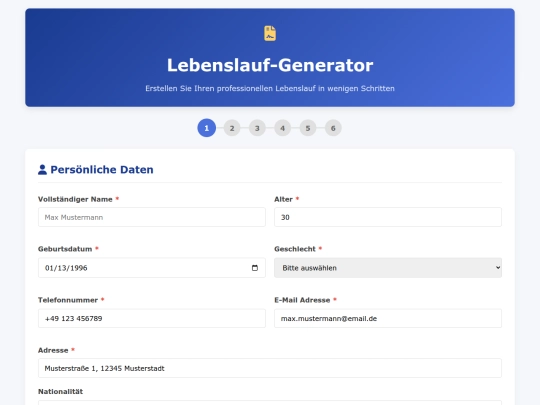Go to step 2 in progress indicator
Viewport: 540px width, 405px height.
[x=232, y=128]
